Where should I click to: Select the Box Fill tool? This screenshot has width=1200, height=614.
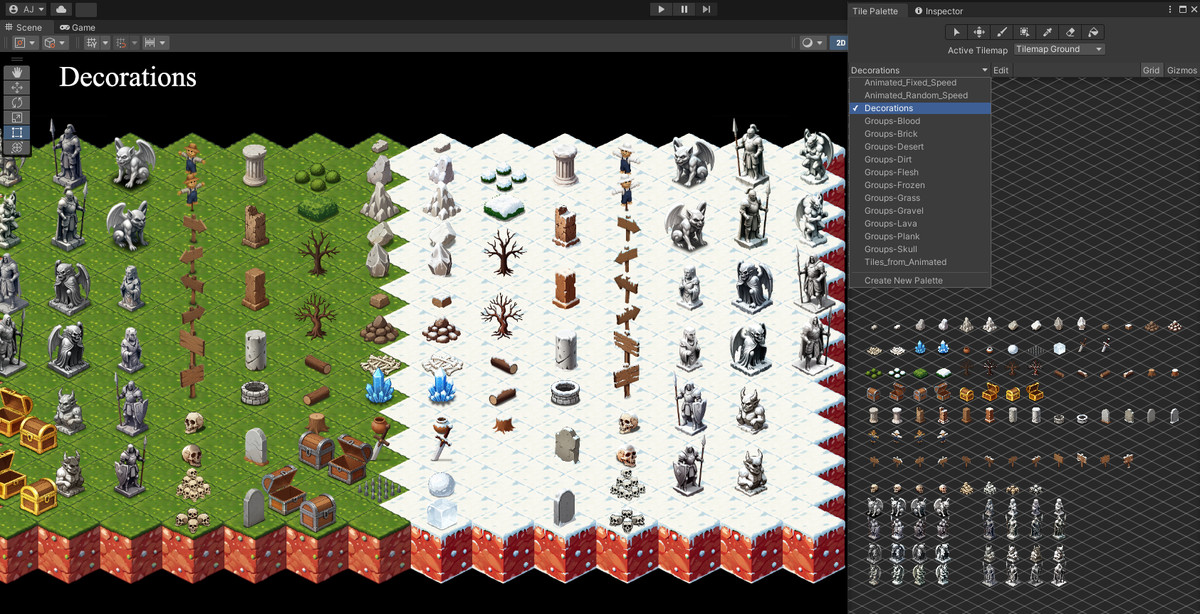(1024, 31)
